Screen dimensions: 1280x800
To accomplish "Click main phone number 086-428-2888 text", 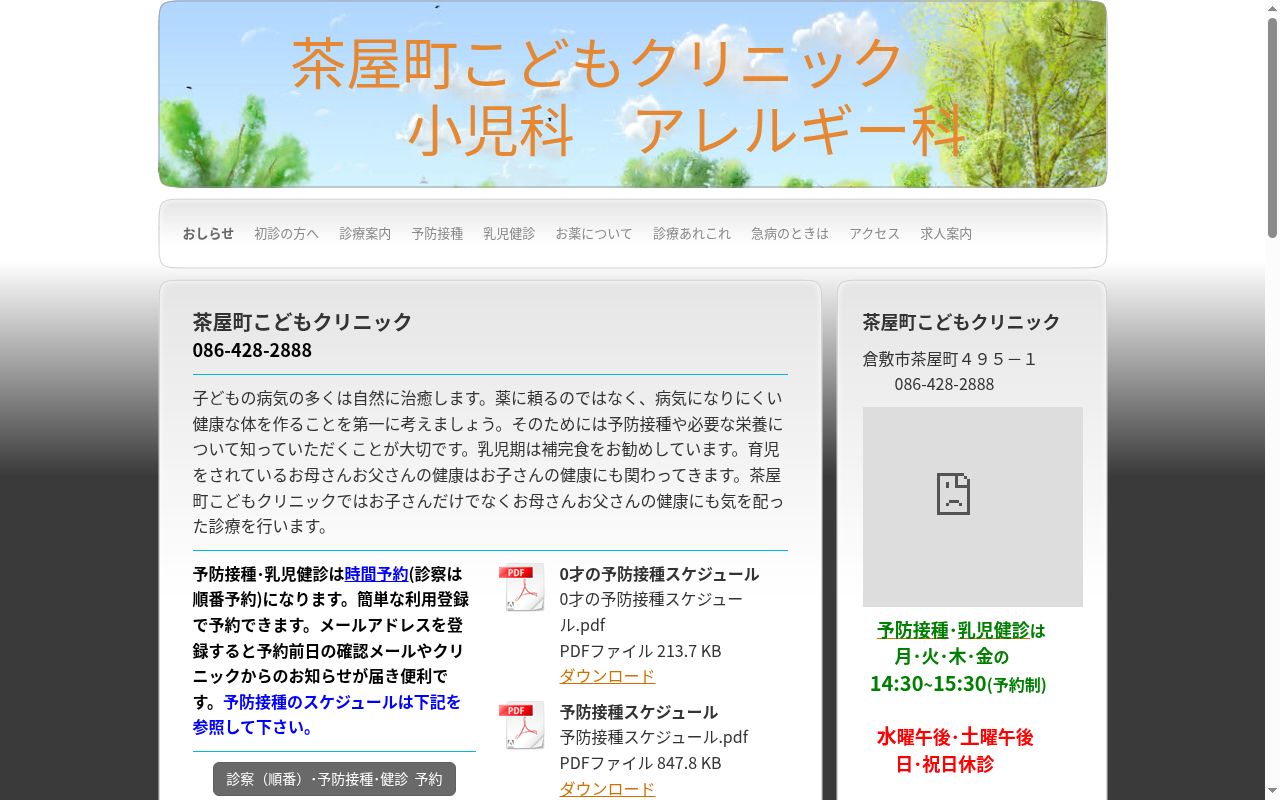I will point(252,350).
